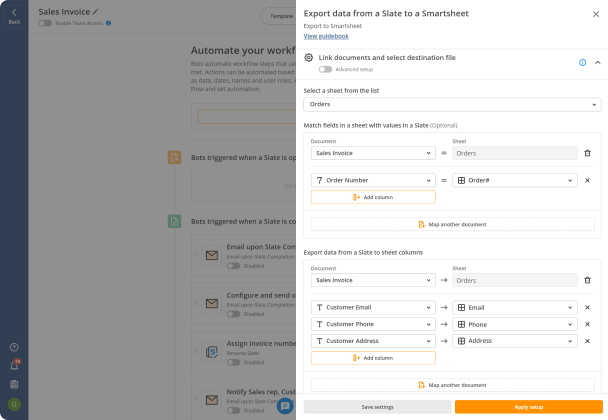This screenshot has height=420, width=608.
Task: Grab the drag handle of Assign invoice number bot
Action: click(x=196, y=351)
